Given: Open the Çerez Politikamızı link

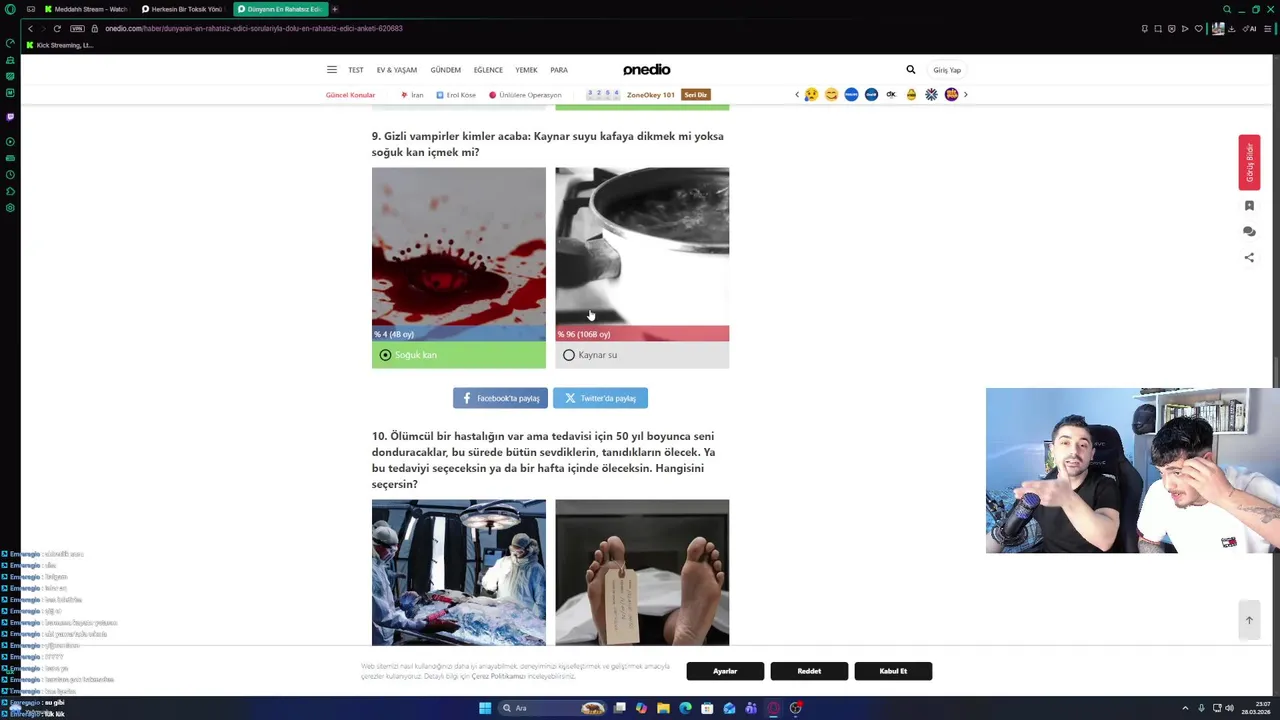Looking at the screenshot, I should 498,676.
